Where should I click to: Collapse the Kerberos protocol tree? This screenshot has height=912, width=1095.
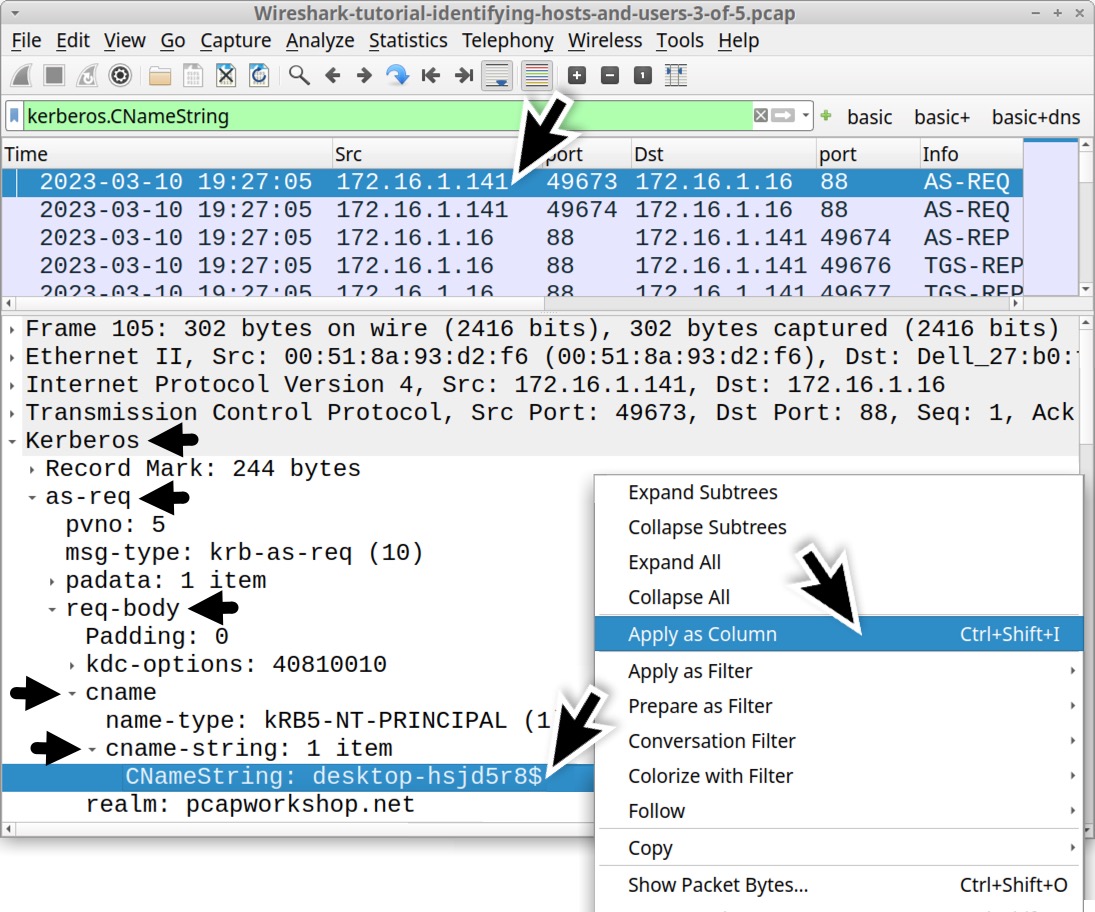click(x=10, y=440)
